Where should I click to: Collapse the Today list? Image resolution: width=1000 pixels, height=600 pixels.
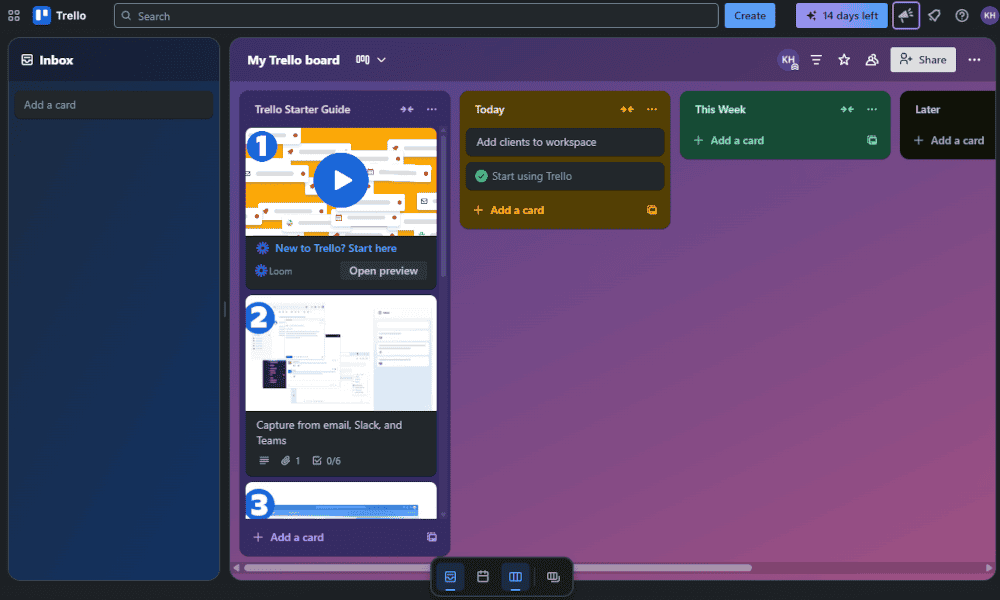pos(627,110)
